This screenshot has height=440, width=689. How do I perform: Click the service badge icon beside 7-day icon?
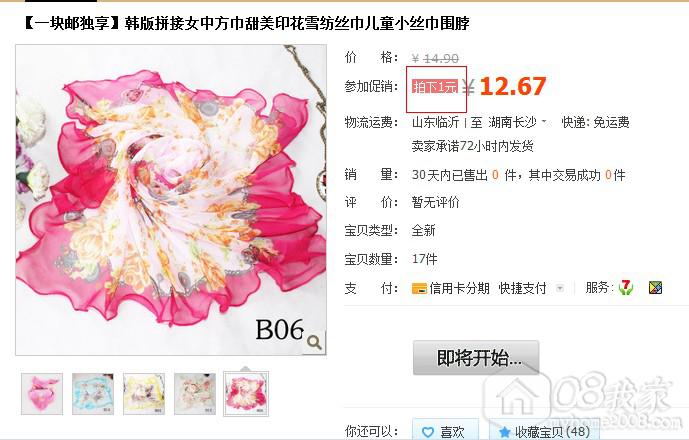[x=655, y=288]
